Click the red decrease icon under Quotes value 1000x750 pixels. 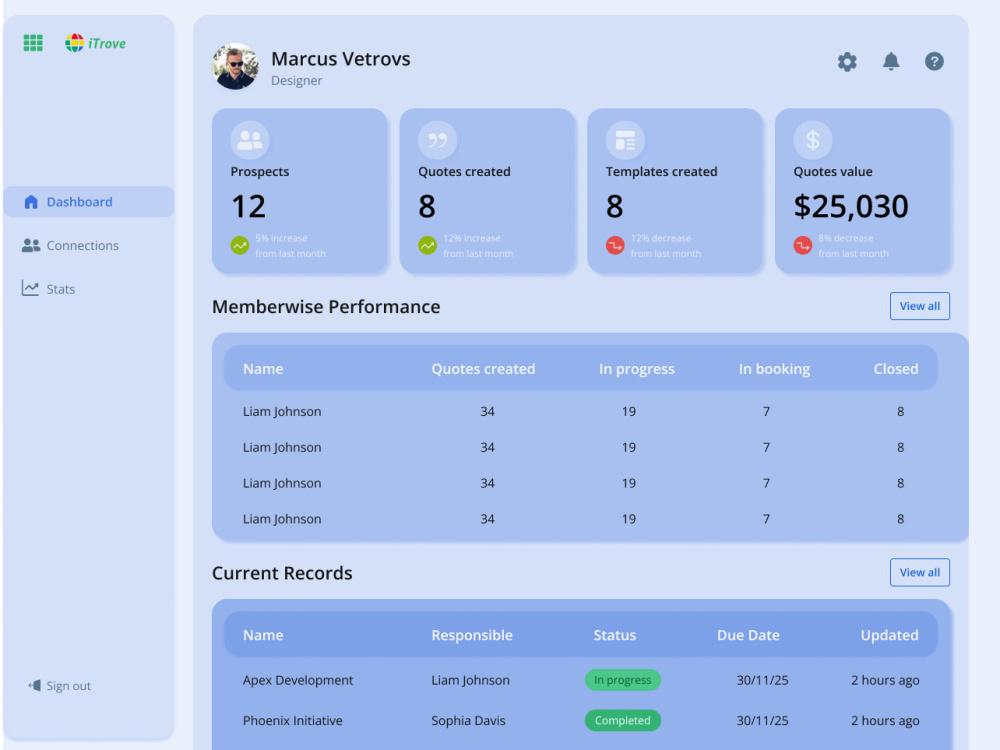click(802, 245)
